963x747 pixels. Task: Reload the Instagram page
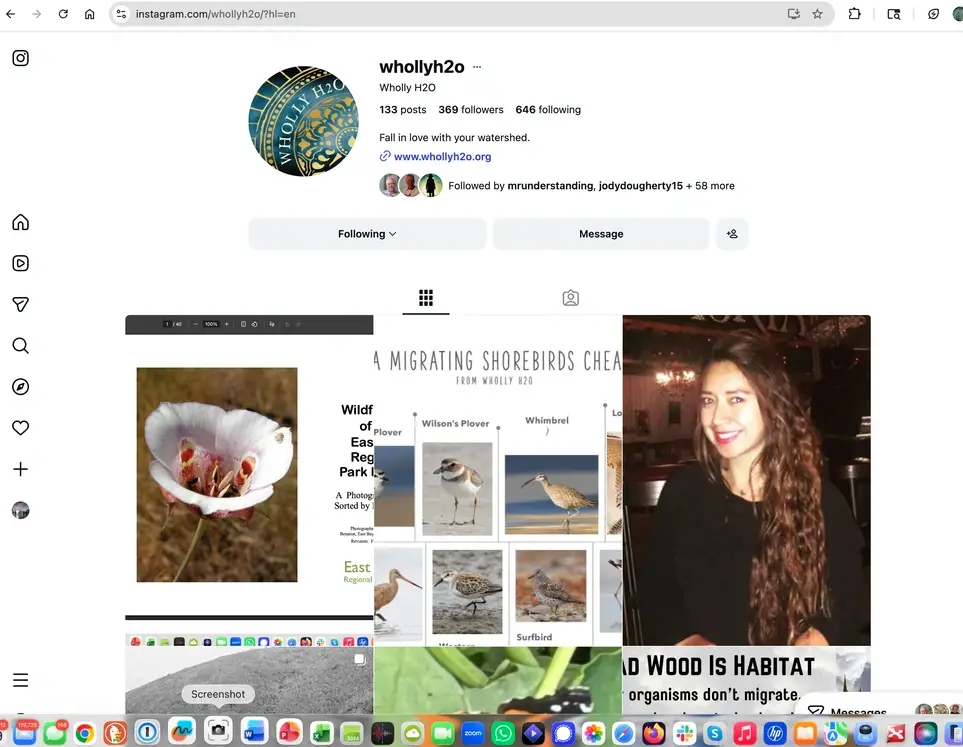click(63, 14)
